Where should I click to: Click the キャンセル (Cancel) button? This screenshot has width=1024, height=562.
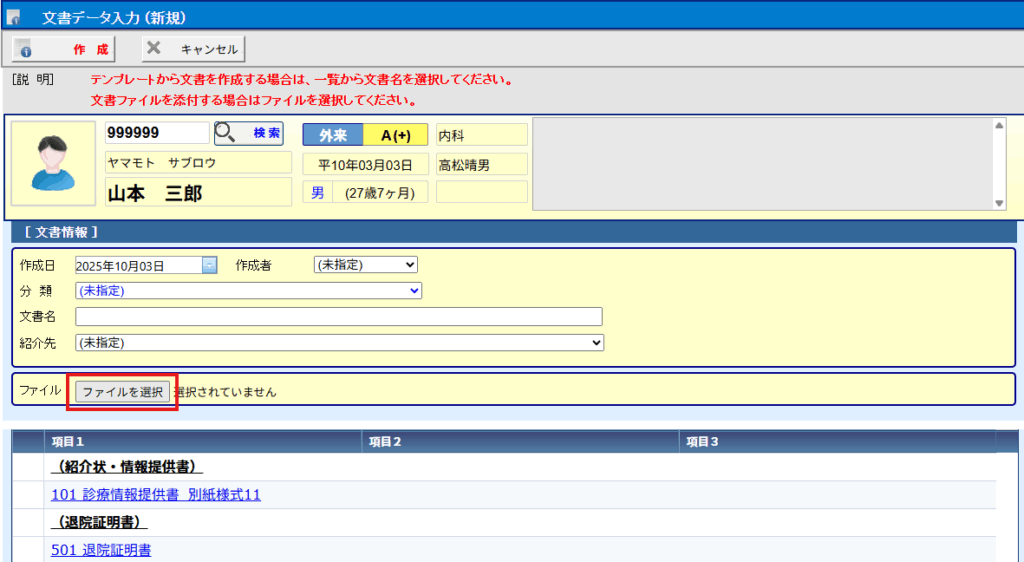point(192,49)
